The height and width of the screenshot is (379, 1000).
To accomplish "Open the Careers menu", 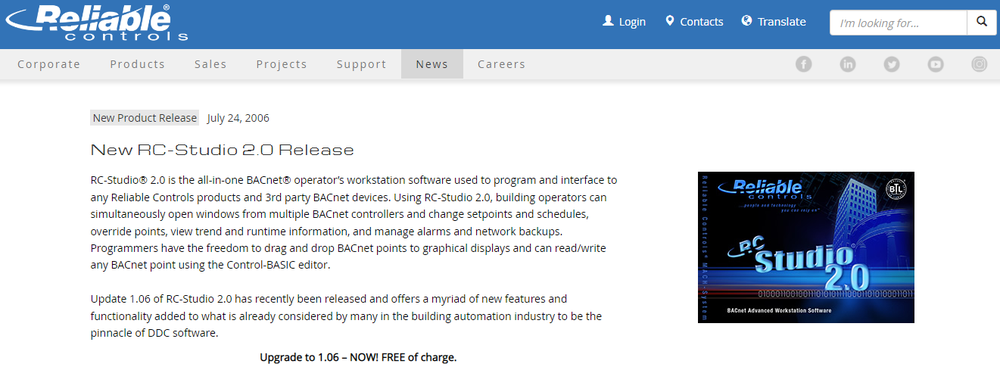I will [501, 64].
